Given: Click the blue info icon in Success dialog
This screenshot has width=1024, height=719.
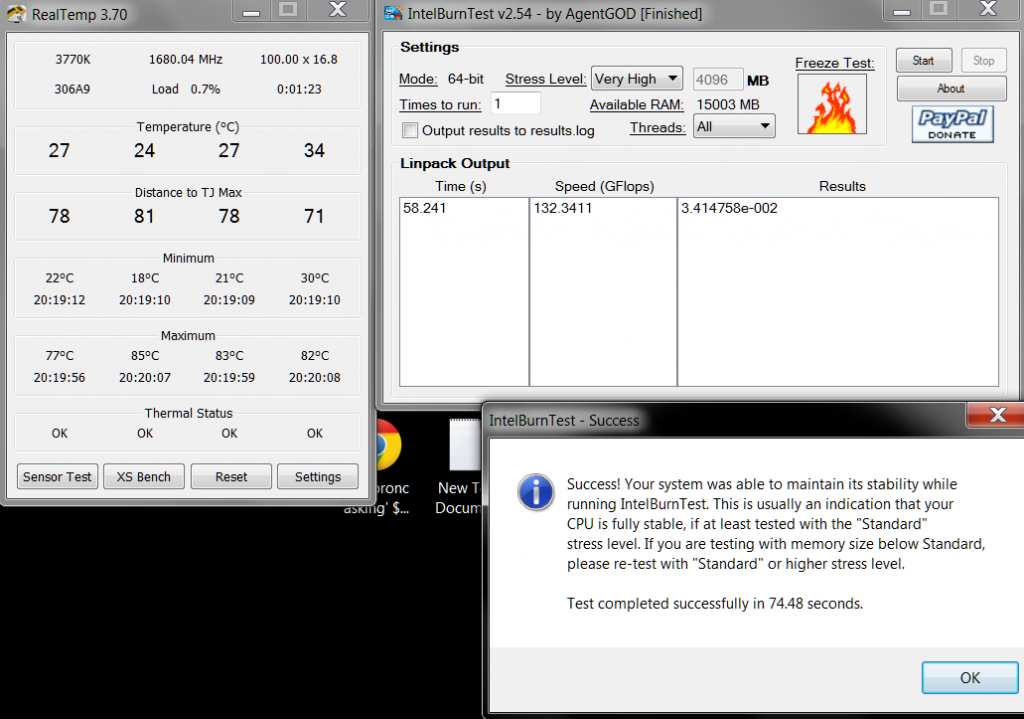Looking at the screenshot, I should point(536,492).
